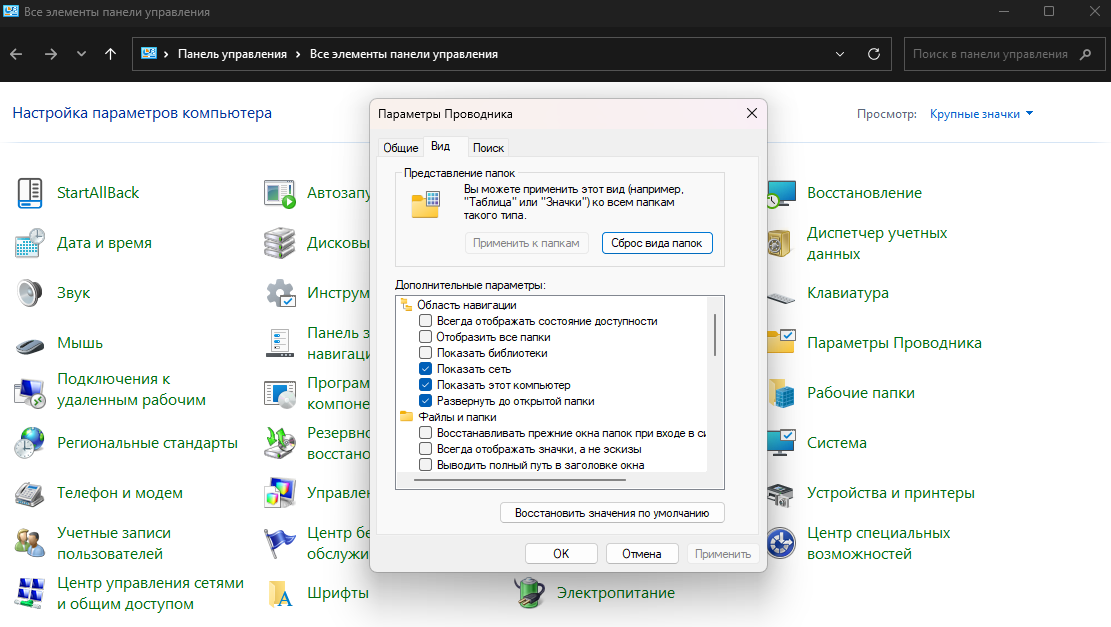Uncheck the Показать сеть checkbox
This screenshot has height=627, width=1111.
point(425,369)
